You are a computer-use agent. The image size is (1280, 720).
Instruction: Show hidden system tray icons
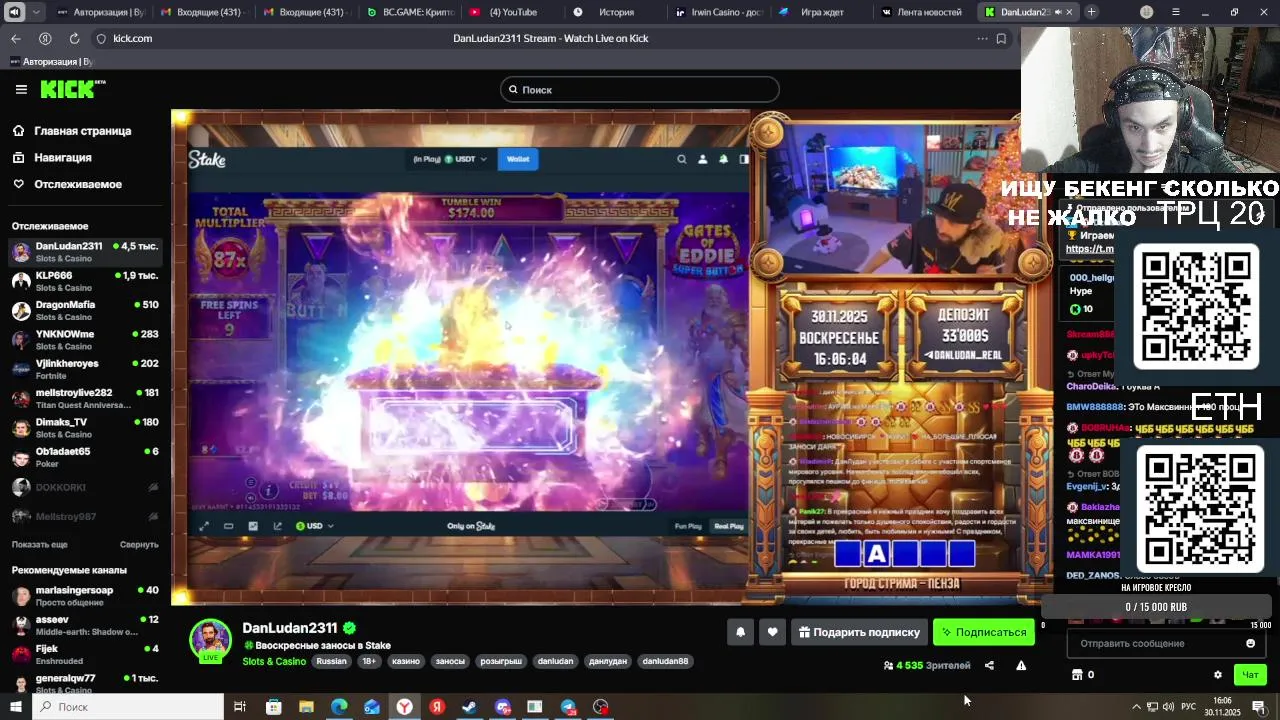point(1136,707)
